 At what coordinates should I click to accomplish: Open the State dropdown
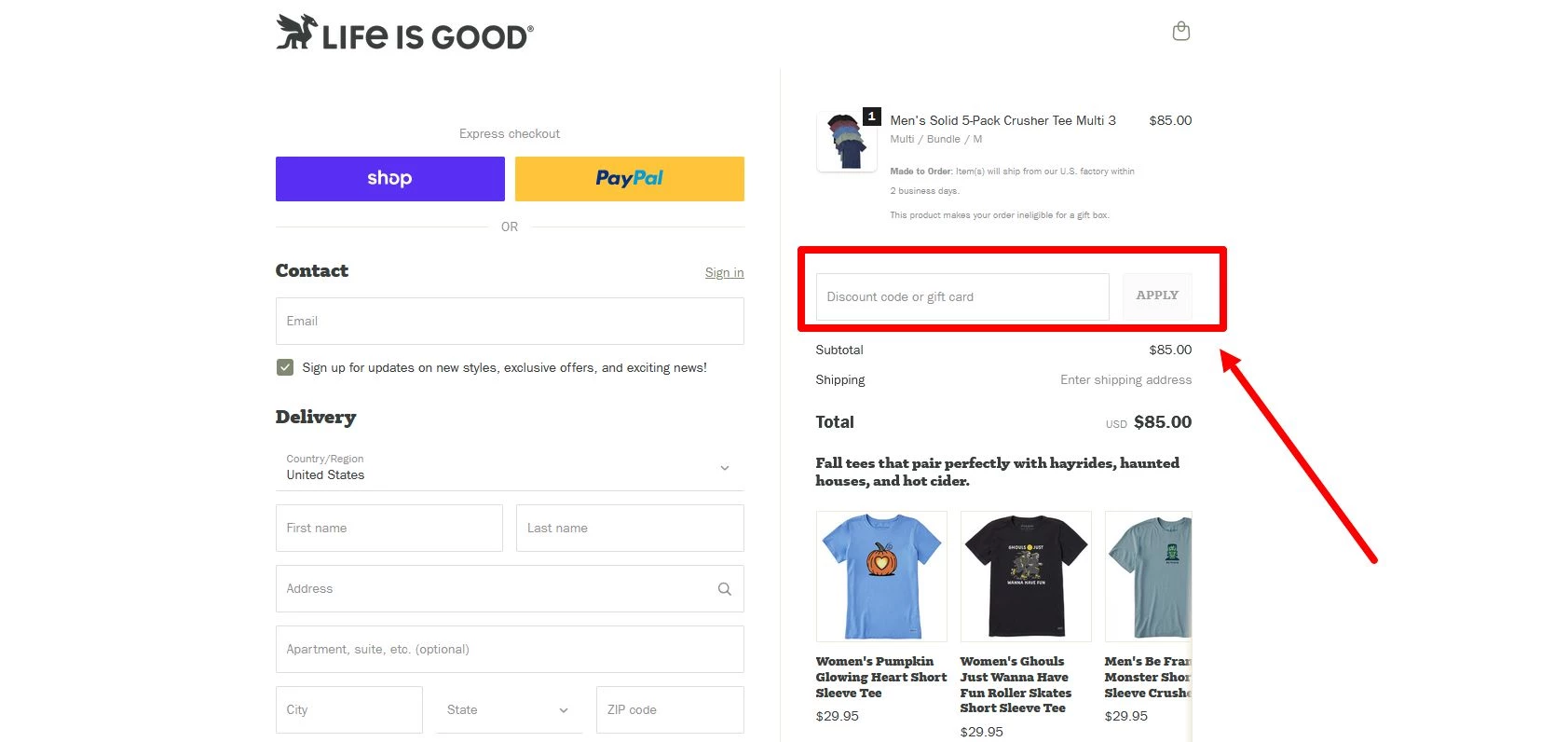[x=509, y=709]
